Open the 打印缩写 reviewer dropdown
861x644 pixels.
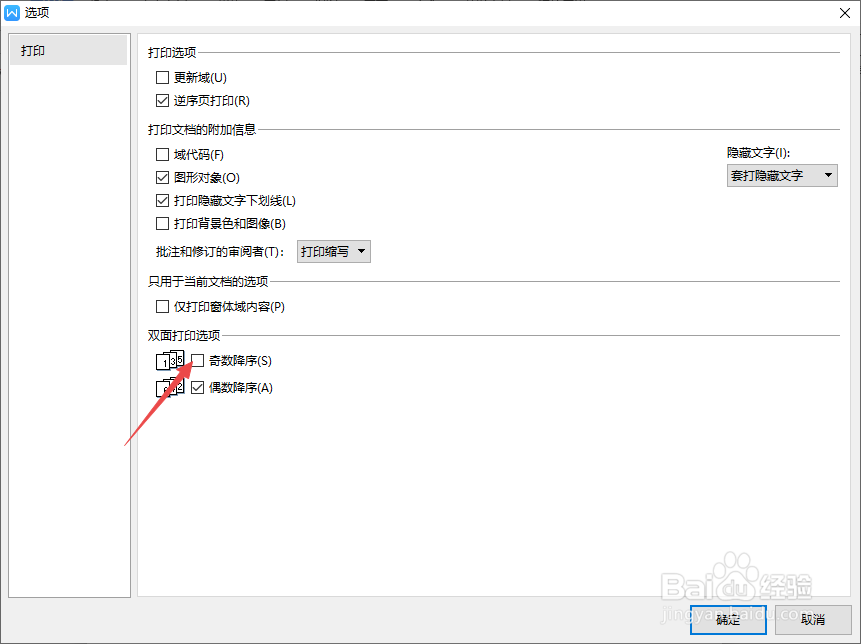(x=334, y=251)
